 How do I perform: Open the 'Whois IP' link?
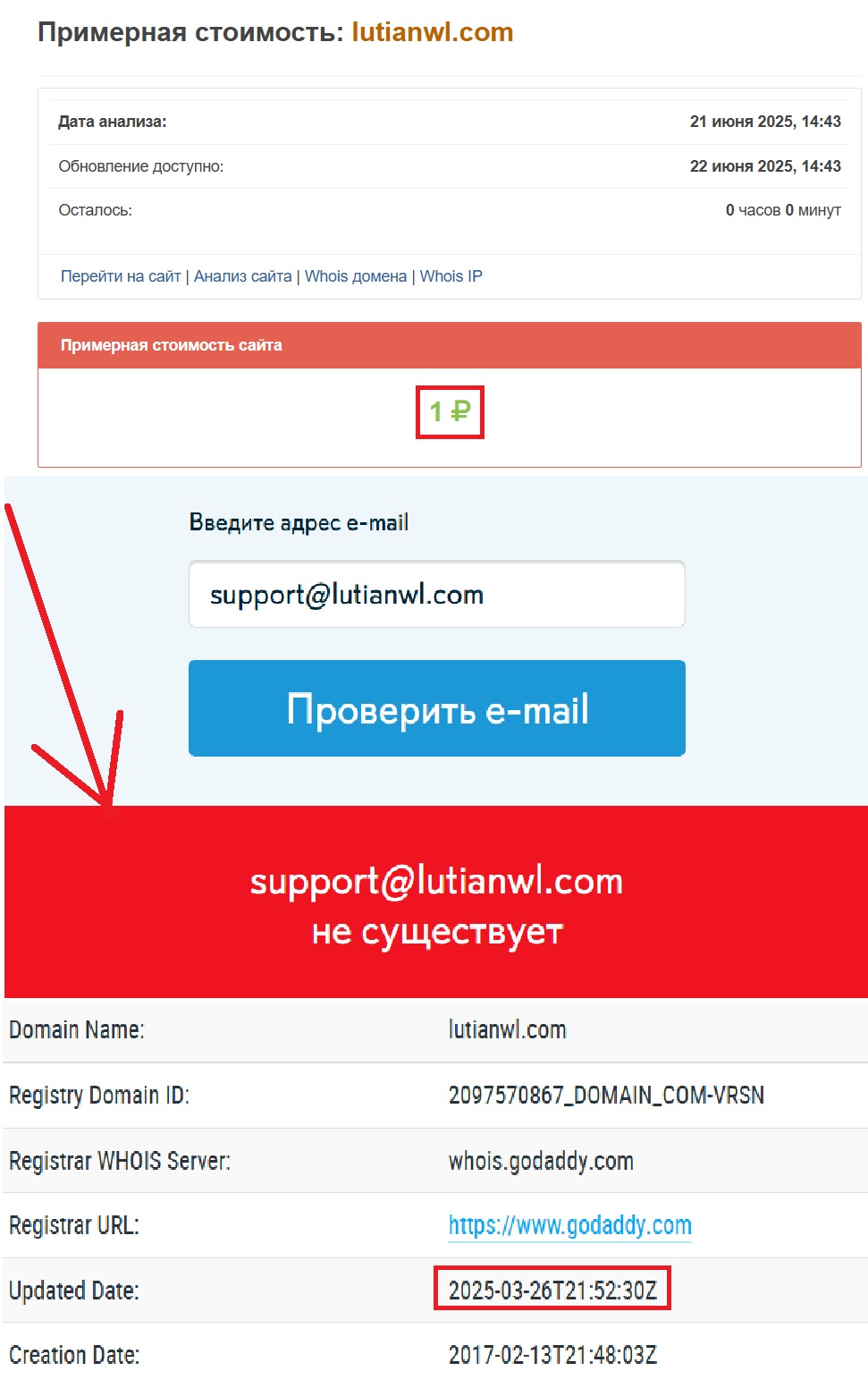pos(451,276)
